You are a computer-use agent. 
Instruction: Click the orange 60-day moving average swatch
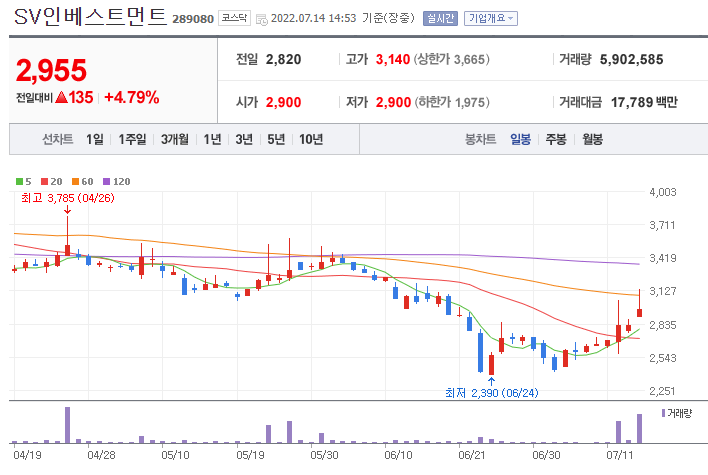tap(75, 182)
